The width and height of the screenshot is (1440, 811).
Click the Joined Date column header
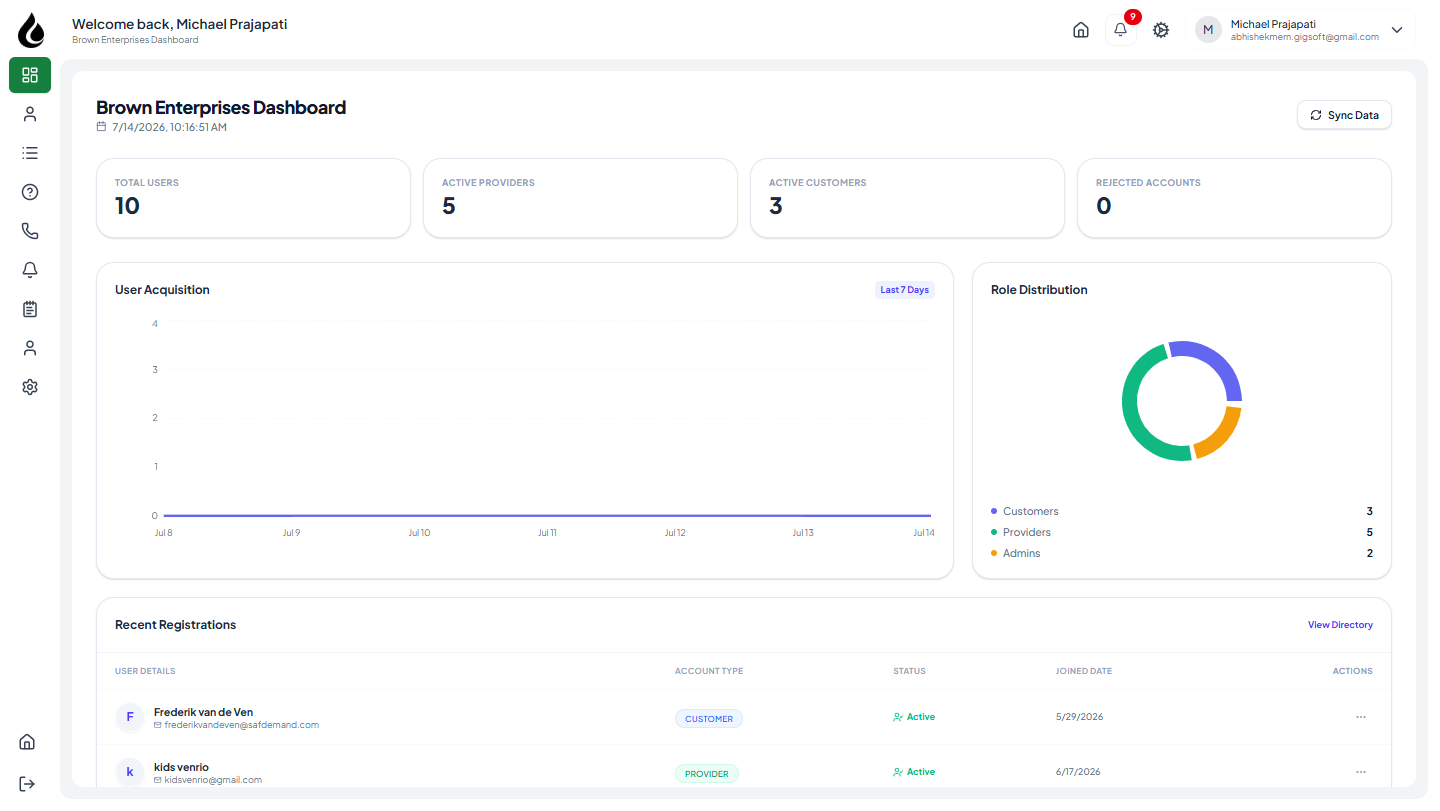1084,671
